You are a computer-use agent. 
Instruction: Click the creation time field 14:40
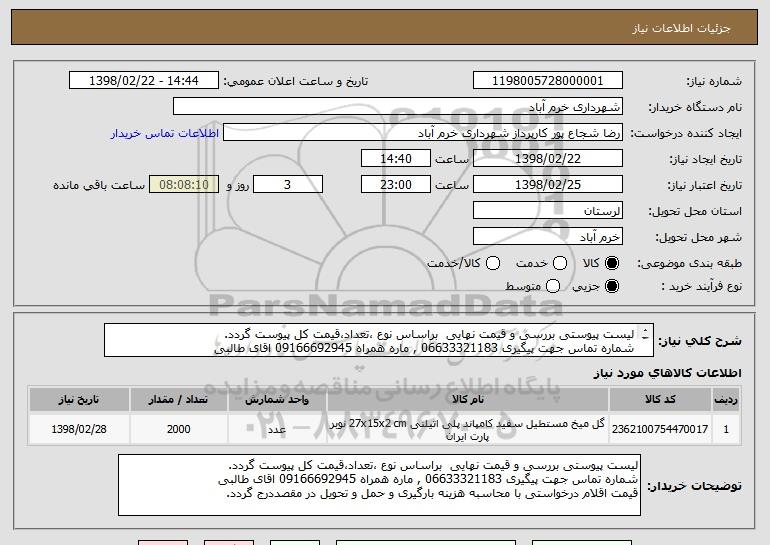396,159
